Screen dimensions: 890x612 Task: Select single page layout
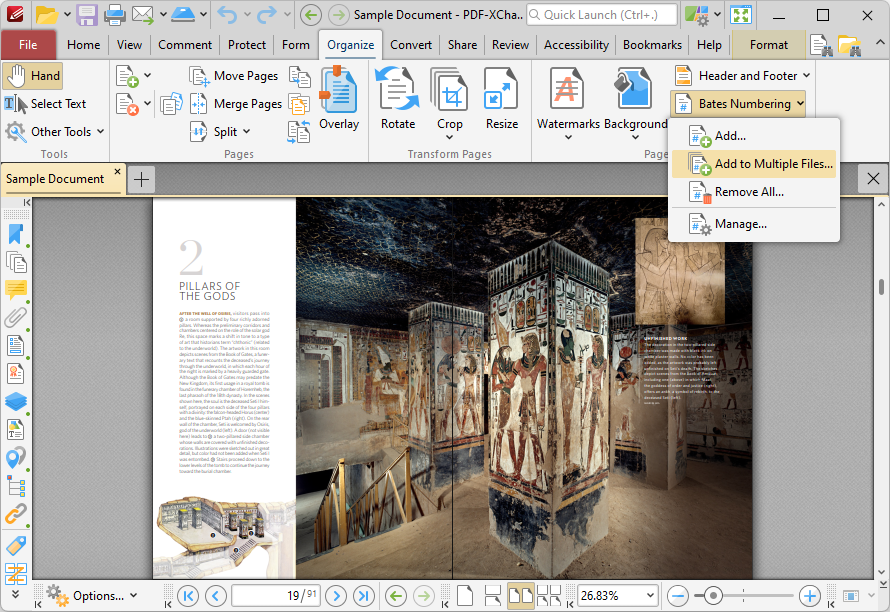[x=465, y=596]
